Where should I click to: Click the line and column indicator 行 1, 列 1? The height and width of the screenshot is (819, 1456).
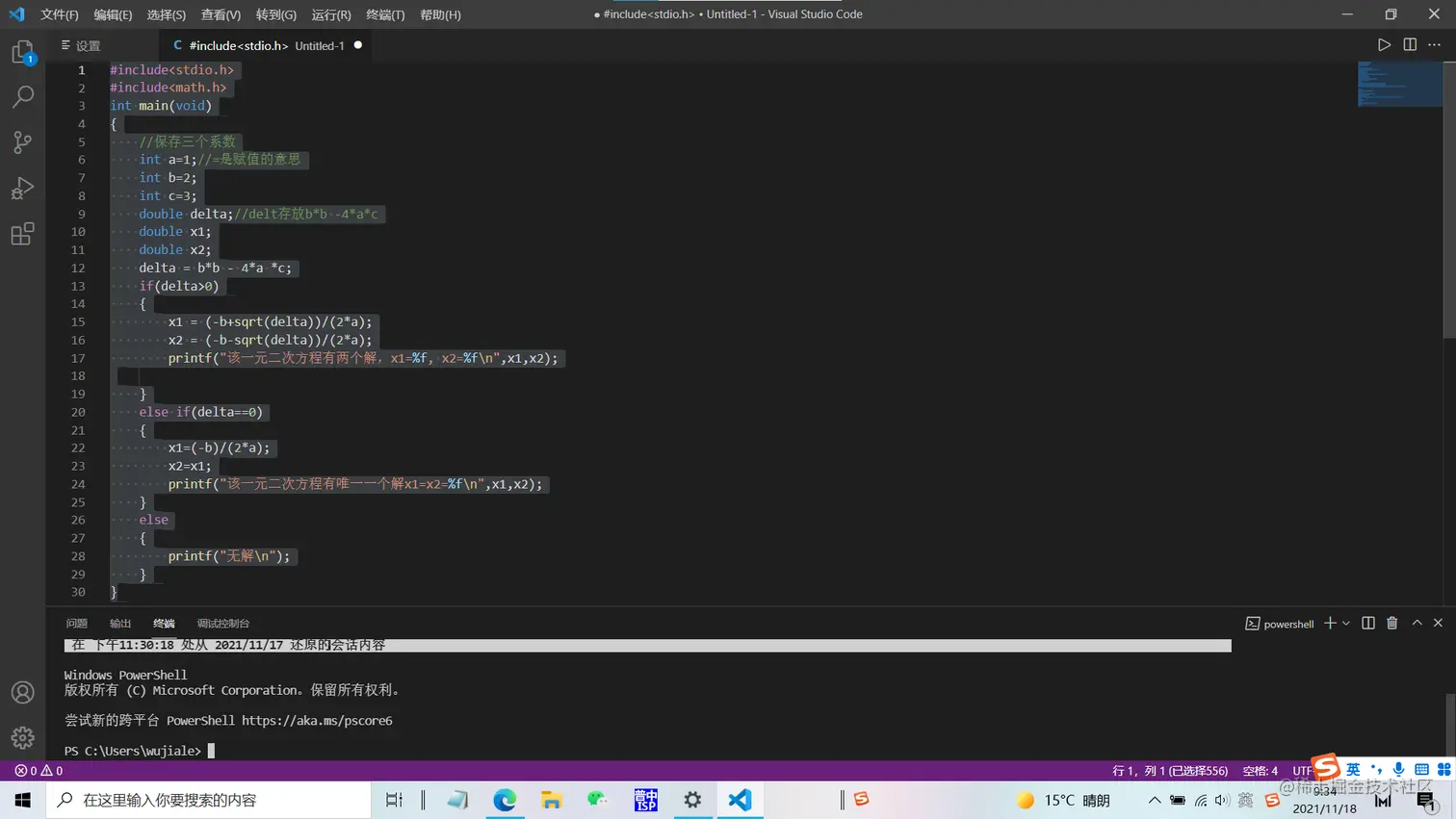pyautogui.click(x=1170, y=771)
